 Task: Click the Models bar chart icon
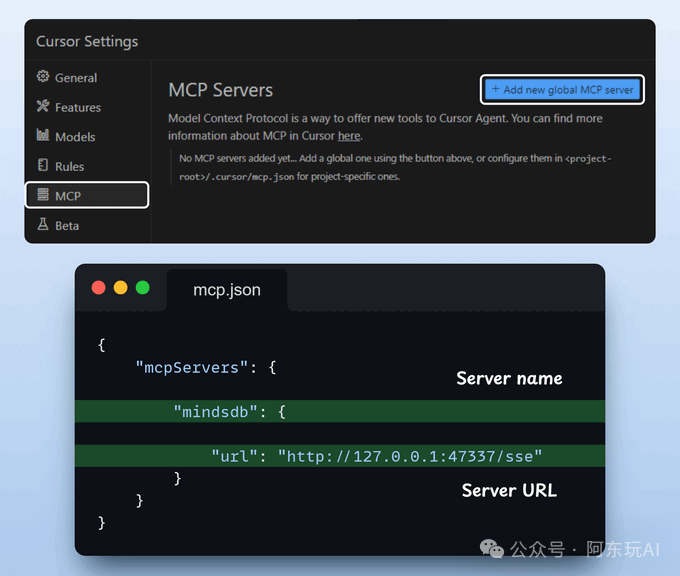43,135
